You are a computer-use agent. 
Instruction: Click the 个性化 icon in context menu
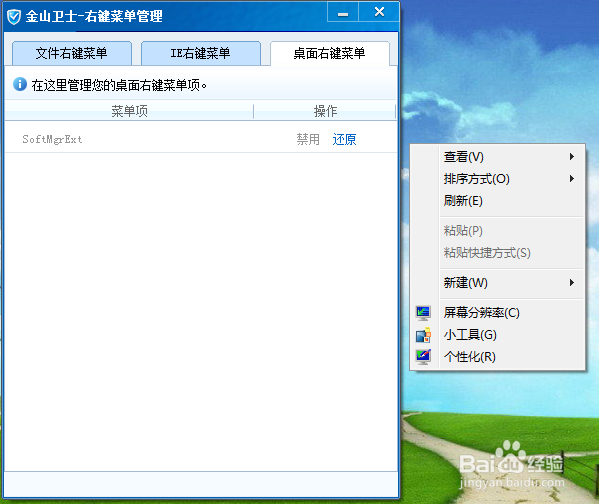tap(423, 357)
